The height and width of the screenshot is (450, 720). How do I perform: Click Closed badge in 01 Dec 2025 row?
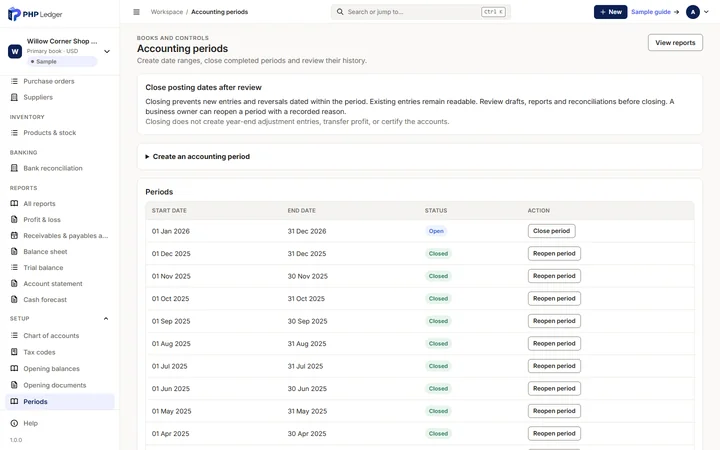coord(438,253)
